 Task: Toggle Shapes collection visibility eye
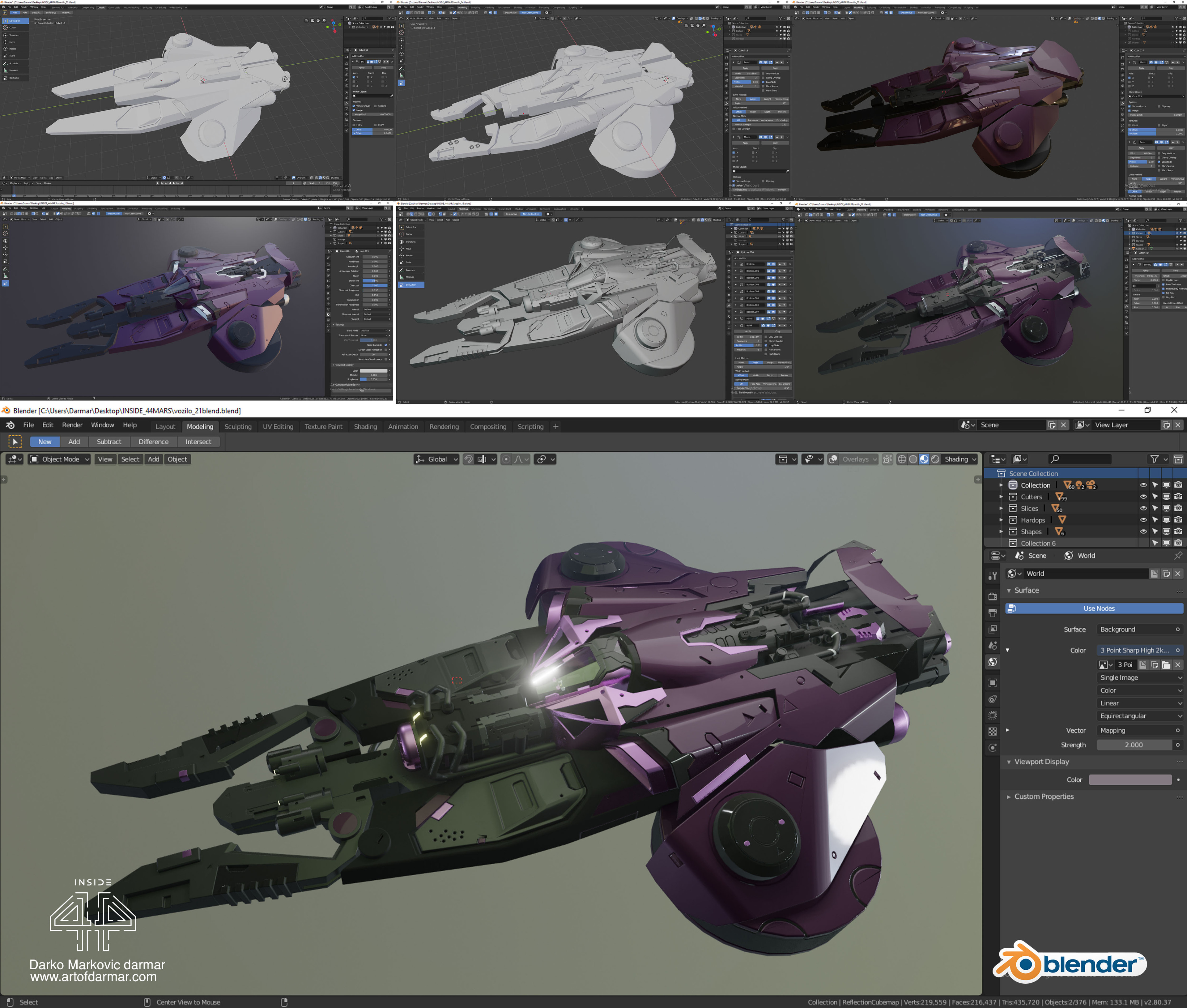pyautogui.click(x=1143, y=532)
